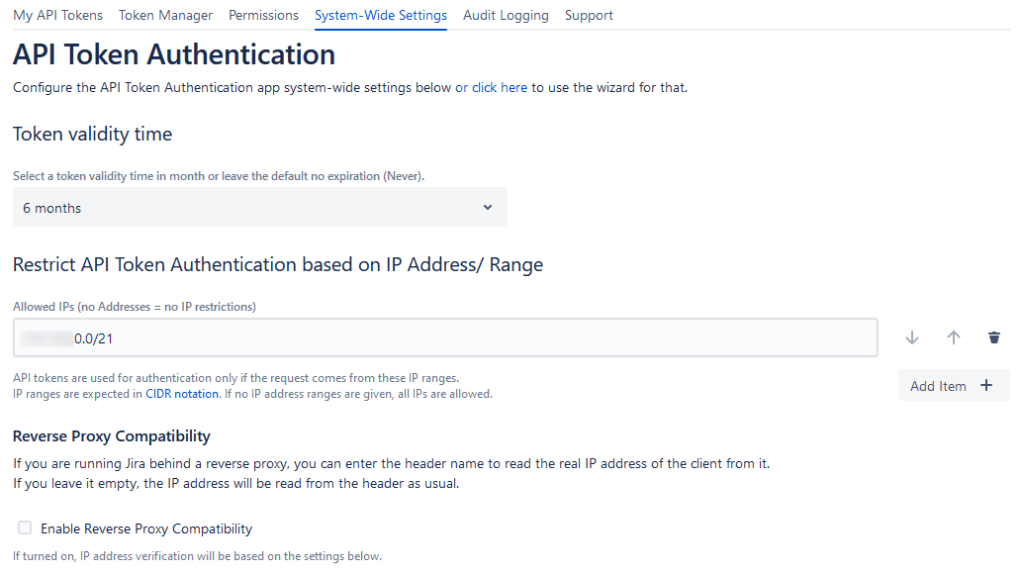Click the plus icon beside Add Item
Viewport: 1022px width, 574px height.
click(986, 386)
